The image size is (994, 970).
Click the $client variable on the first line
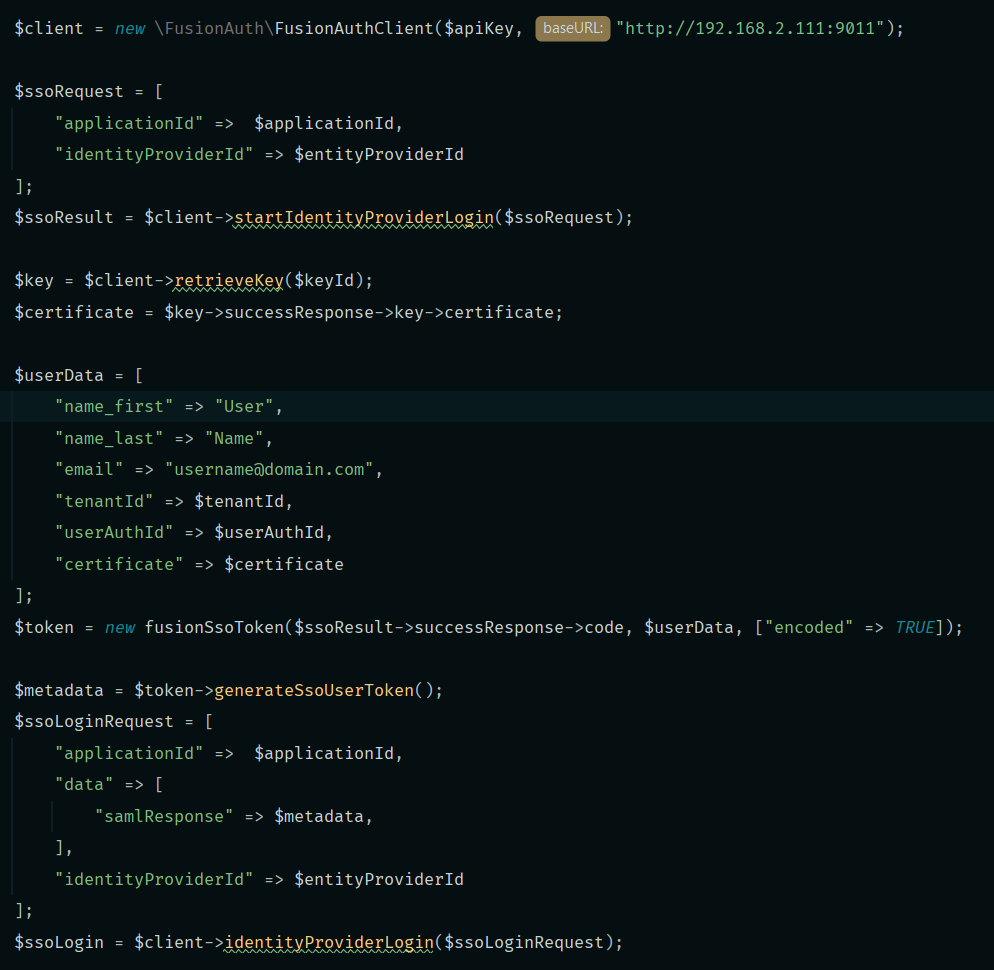pos(49,29)
